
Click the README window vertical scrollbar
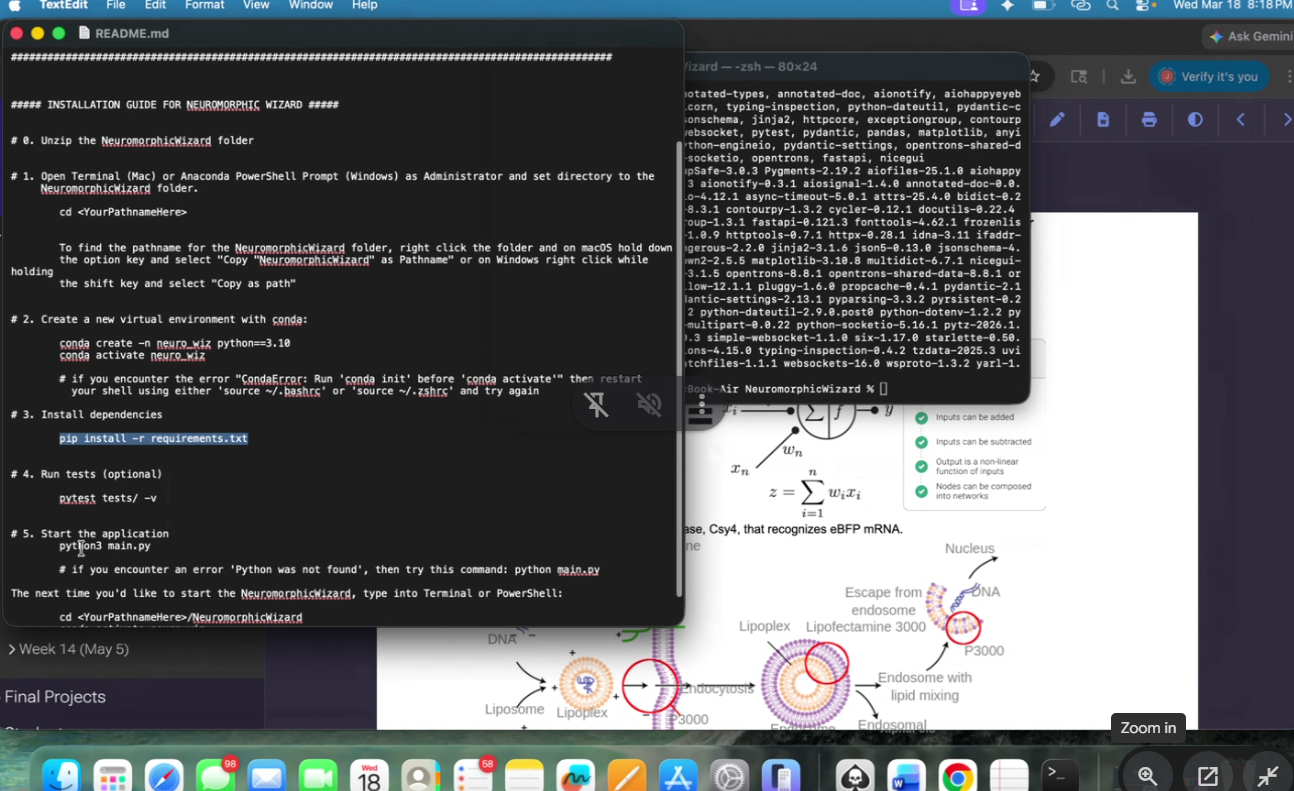coord(680,370)
